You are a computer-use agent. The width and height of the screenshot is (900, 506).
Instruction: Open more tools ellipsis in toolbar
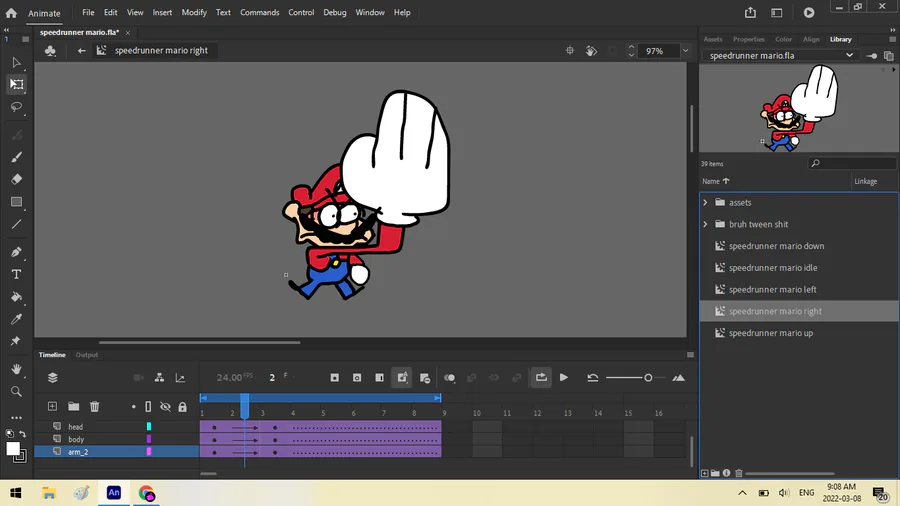pyautogui.click(x=16, y=418)
